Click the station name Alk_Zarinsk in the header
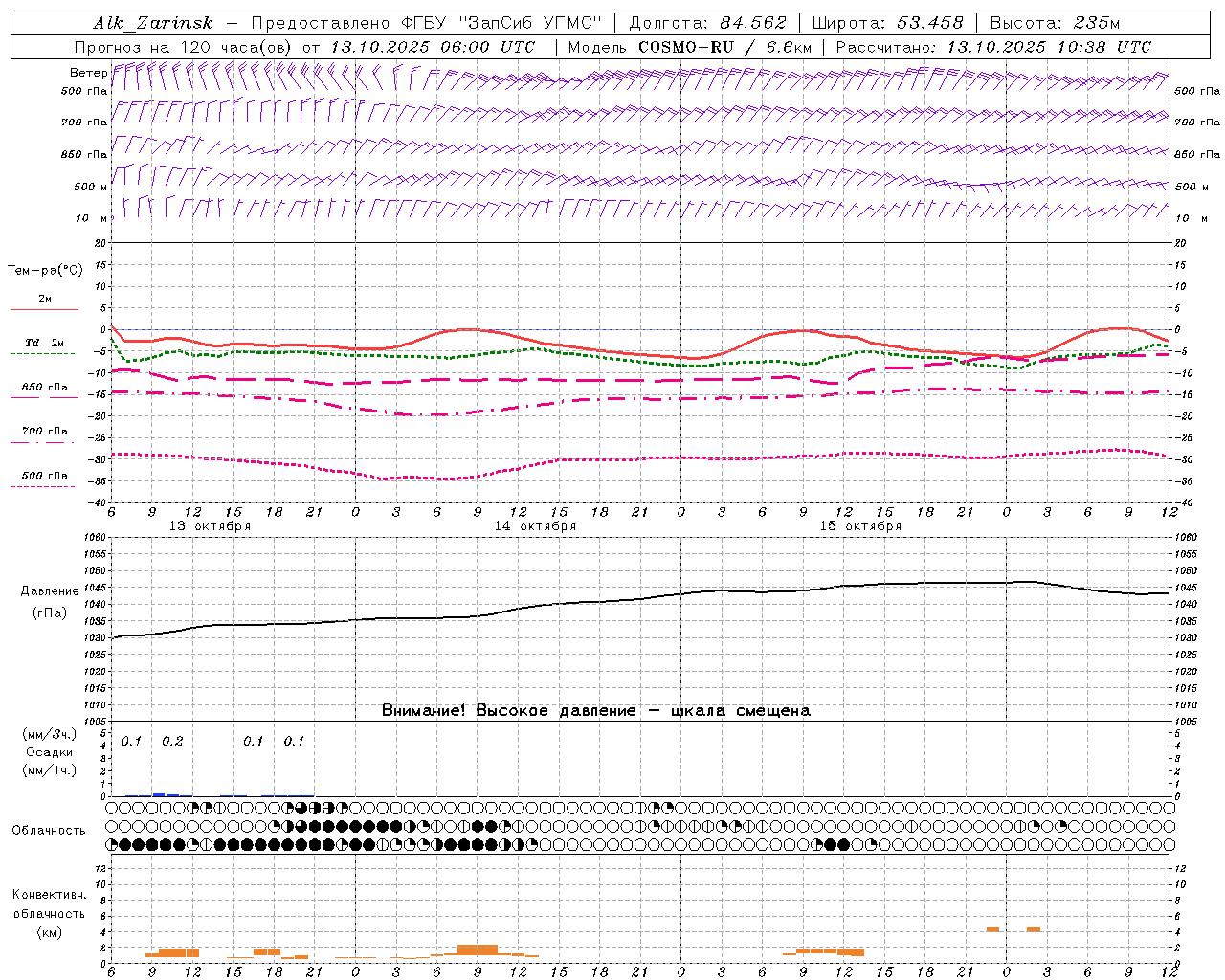Viewport: 1225px width, 980px height. click(x=153, y=23)
